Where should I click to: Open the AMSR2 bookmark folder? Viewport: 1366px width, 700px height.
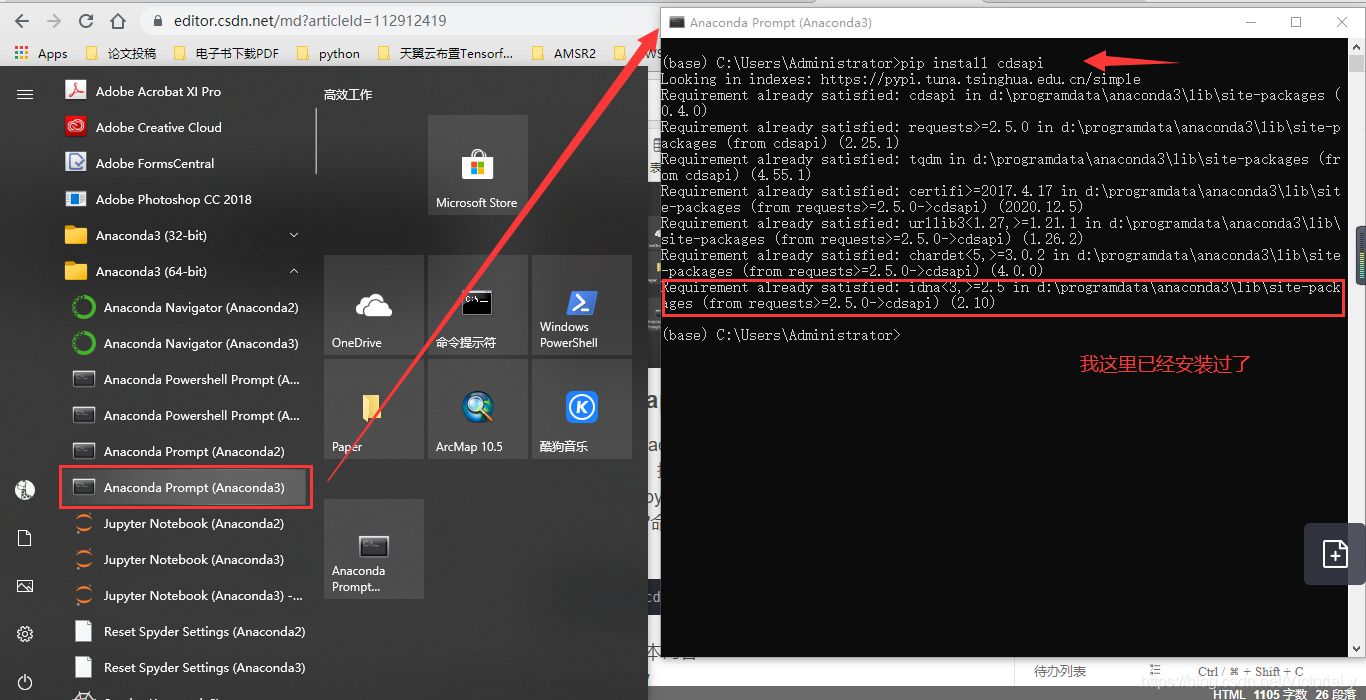pos(564,54)
